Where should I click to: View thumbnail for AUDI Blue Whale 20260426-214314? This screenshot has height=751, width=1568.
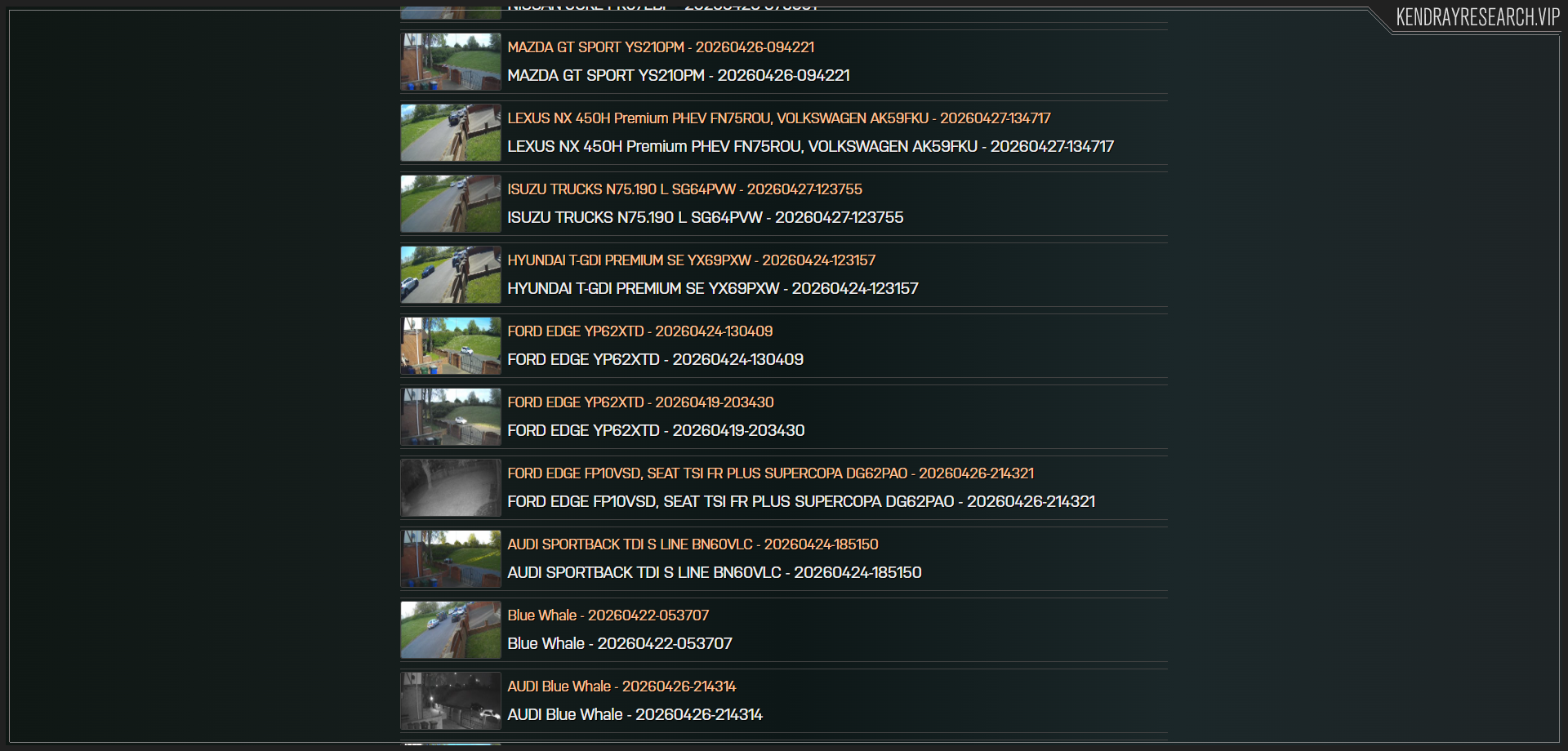(x=451, y=700)
